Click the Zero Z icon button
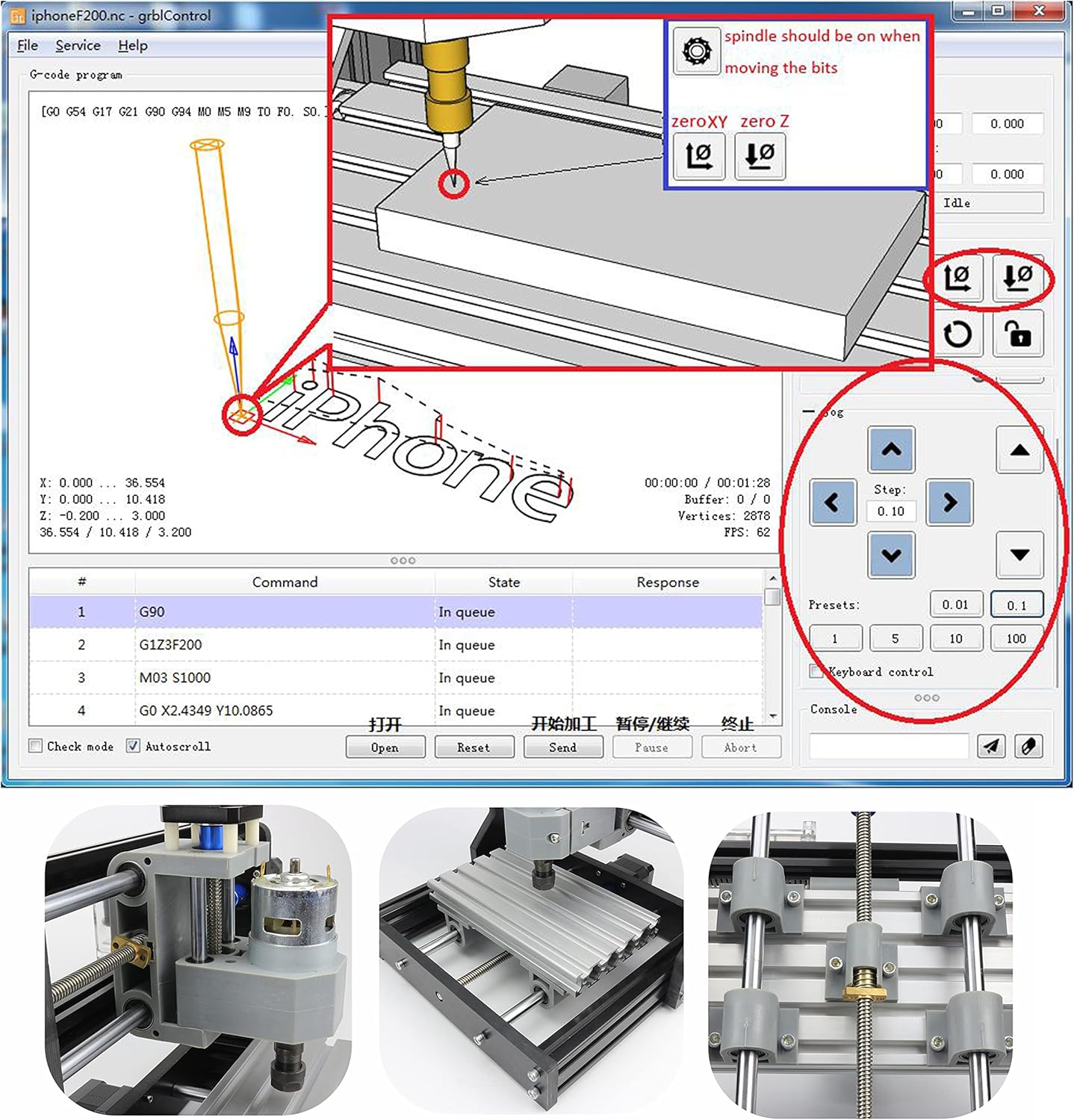This screenshot has height=1120, width=1074. coord(1018,279)
